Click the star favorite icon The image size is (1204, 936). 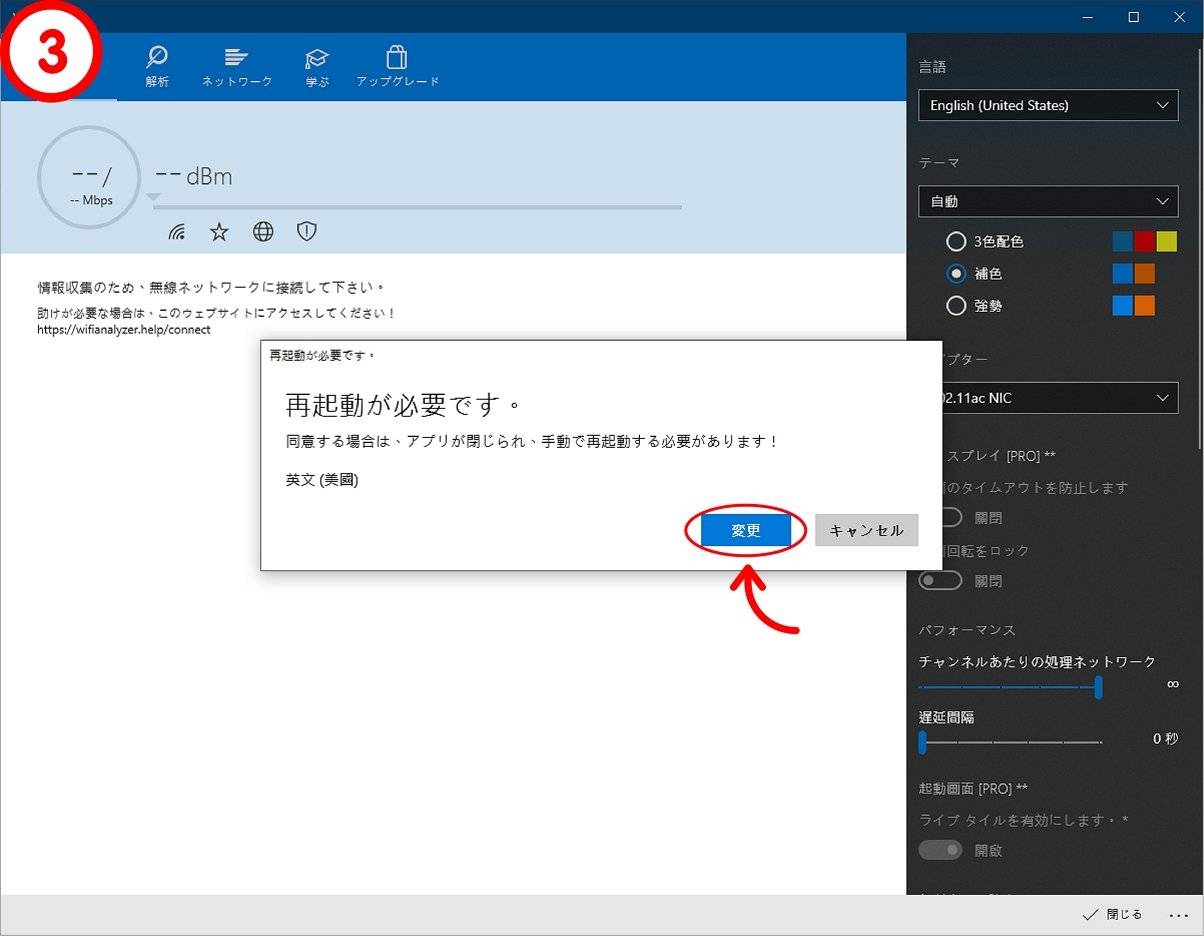(219, 232)
